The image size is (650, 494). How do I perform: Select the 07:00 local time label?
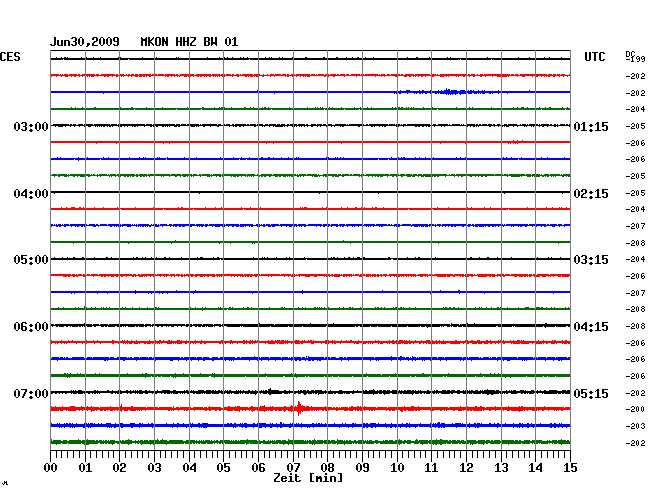[x=31, y=393]
